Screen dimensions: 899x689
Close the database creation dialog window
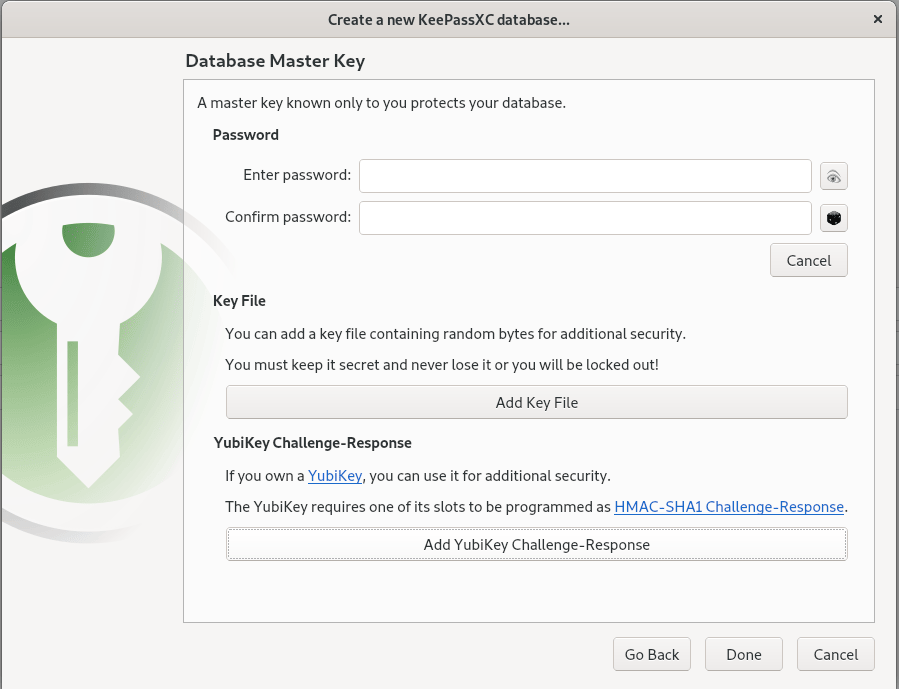(877, 19)
